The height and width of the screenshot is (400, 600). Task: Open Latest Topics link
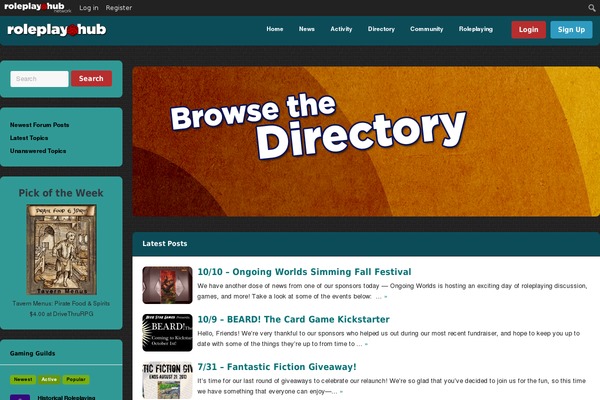pos(29,138)
